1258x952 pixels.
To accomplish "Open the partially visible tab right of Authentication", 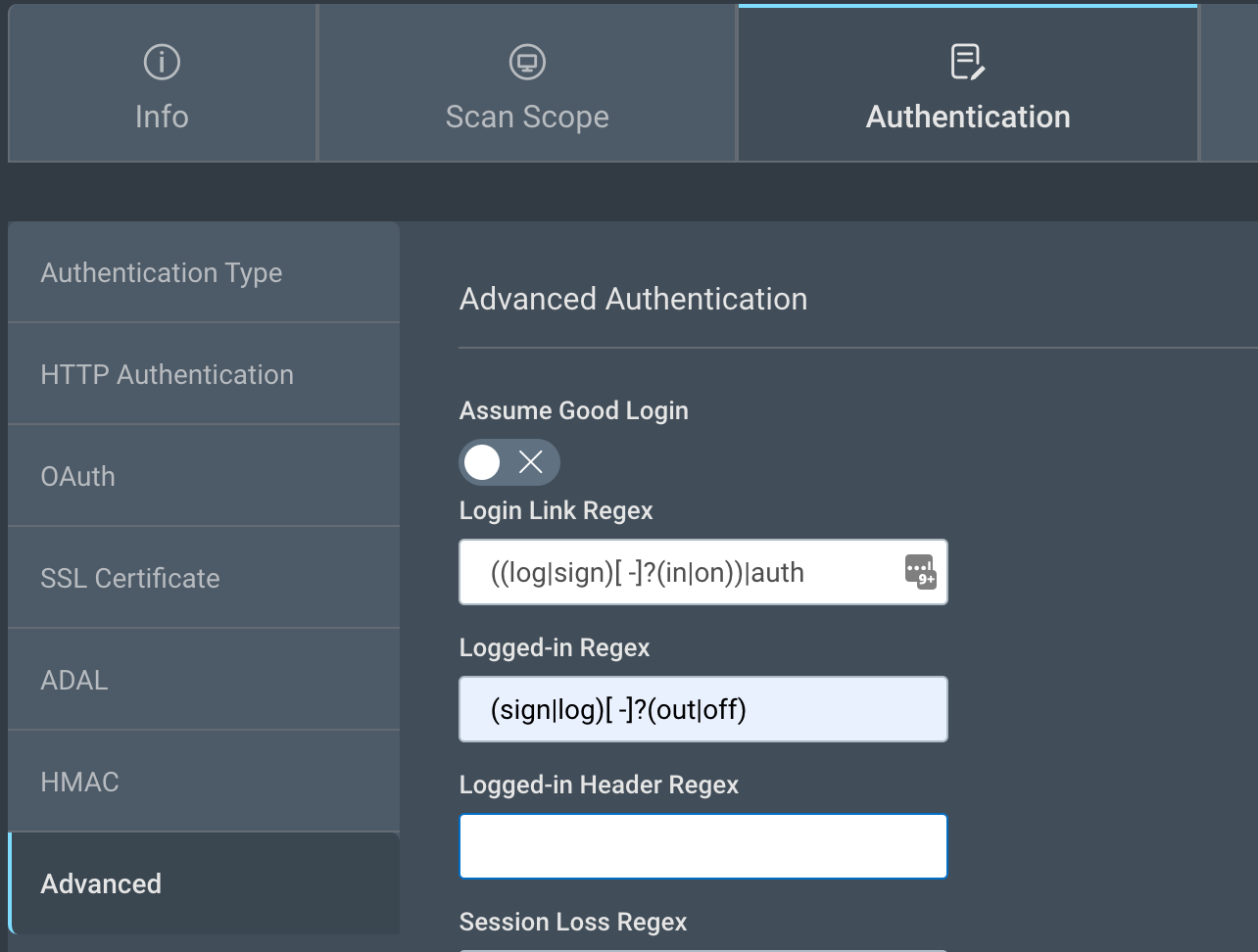I will tap(1230, 83).
